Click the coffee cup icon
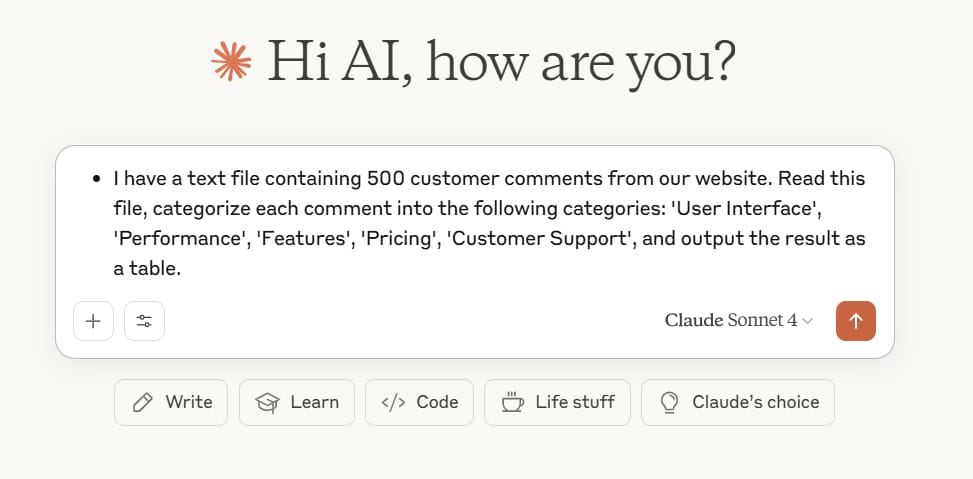Viewport: 973px width, 479px height. pos(512,402)
